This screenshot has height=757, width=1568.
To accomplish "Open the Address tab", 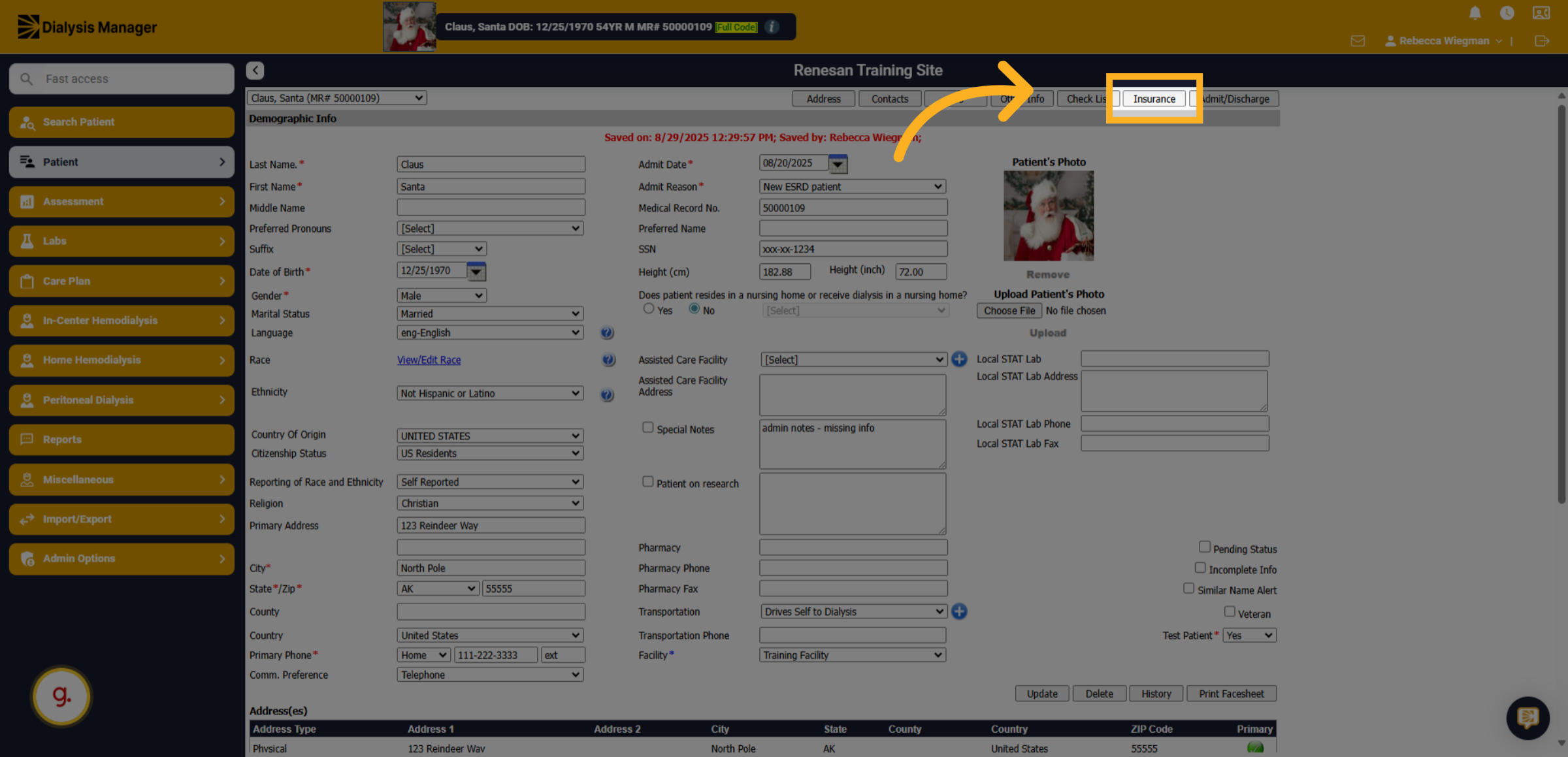I will point(823,99).
